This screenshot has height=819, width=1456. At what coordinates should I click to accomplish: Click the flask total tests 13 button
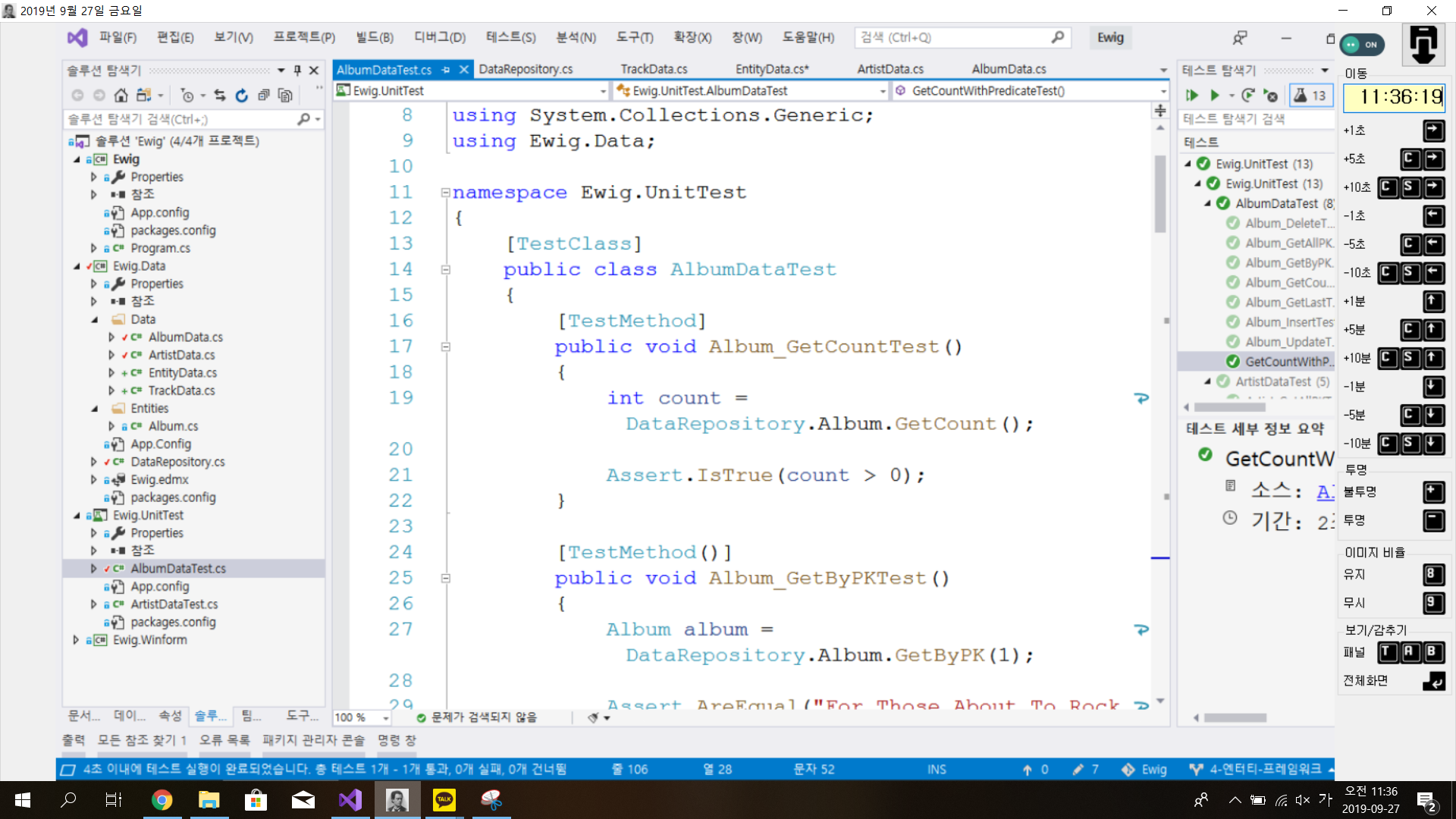pyautogui.click(x=1310, y=96)
